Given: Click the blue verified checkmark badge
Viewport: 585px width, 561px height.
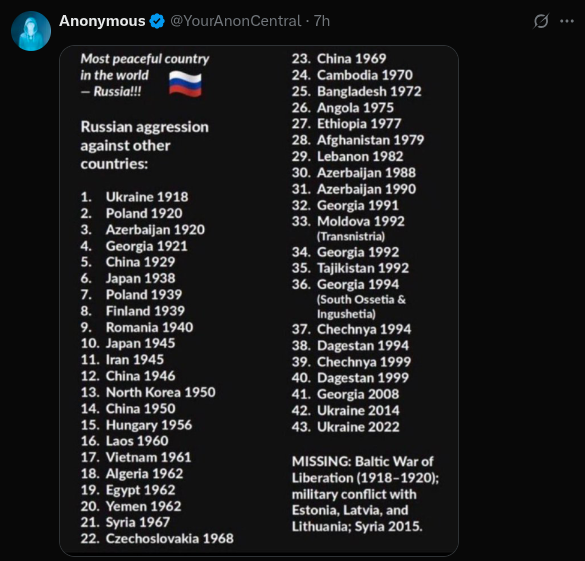Looking at the screenshot, I should [157, 21].
